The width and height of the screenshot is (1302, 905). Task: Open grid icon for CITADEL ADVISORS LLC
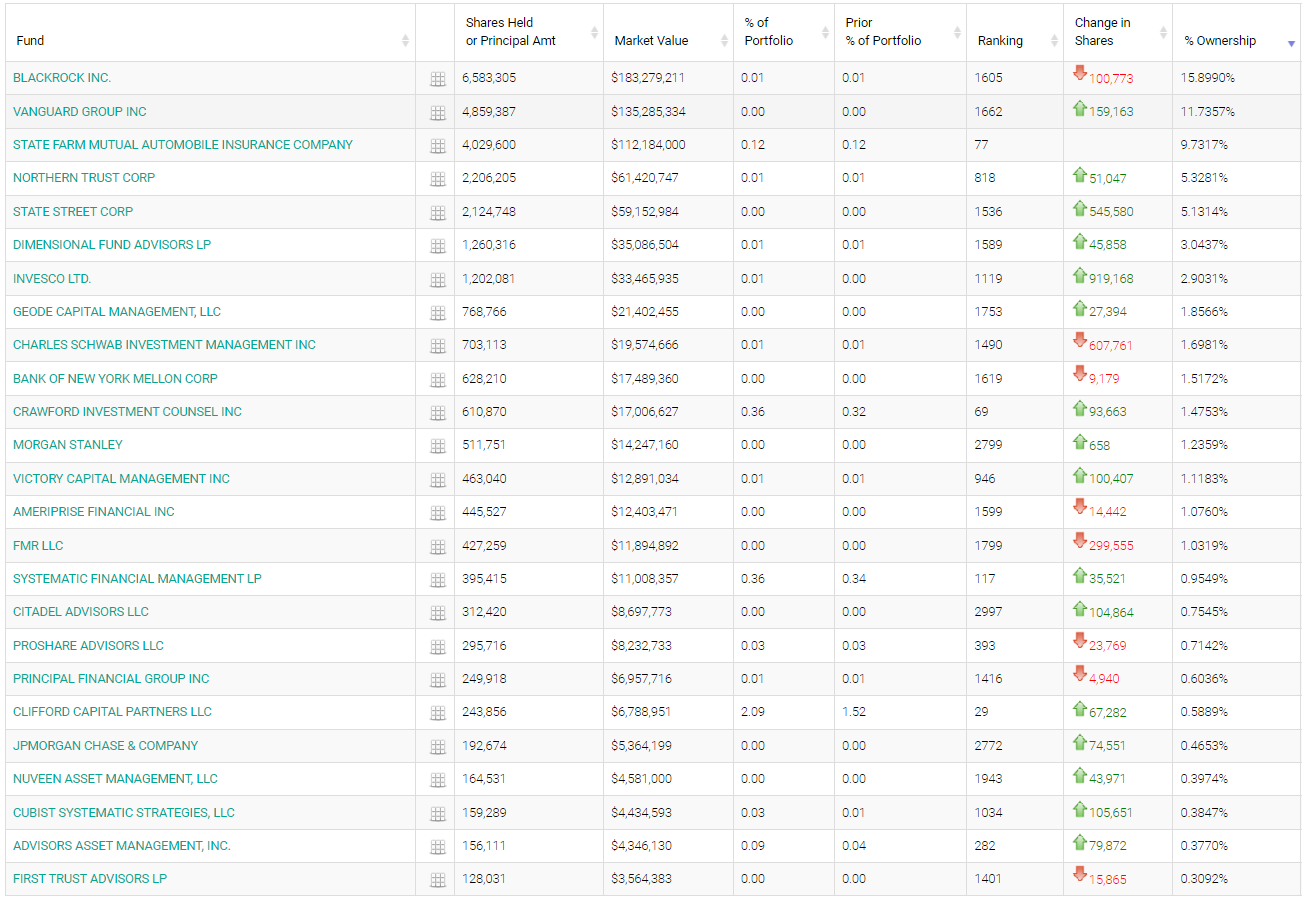coord(437,613)
